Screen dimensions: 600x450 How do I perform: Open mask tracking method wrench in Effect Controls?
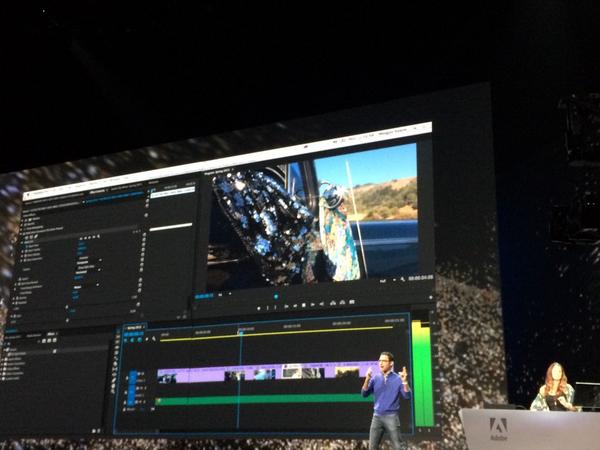tap(98, 236)
